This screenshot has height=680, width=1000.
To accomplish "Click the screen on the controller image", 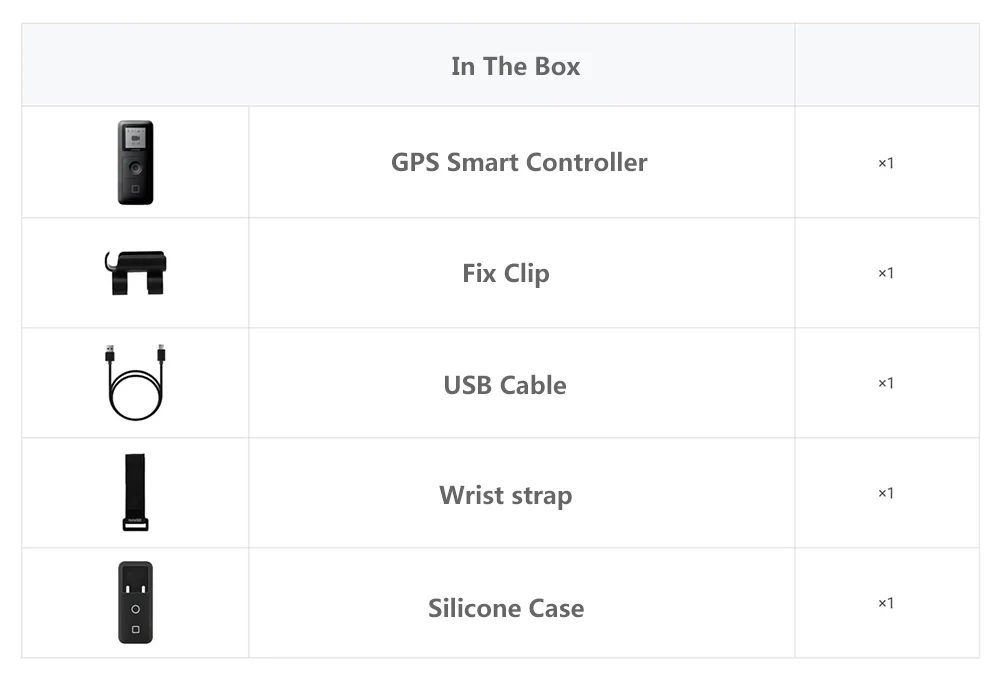I will click(135, 137).
